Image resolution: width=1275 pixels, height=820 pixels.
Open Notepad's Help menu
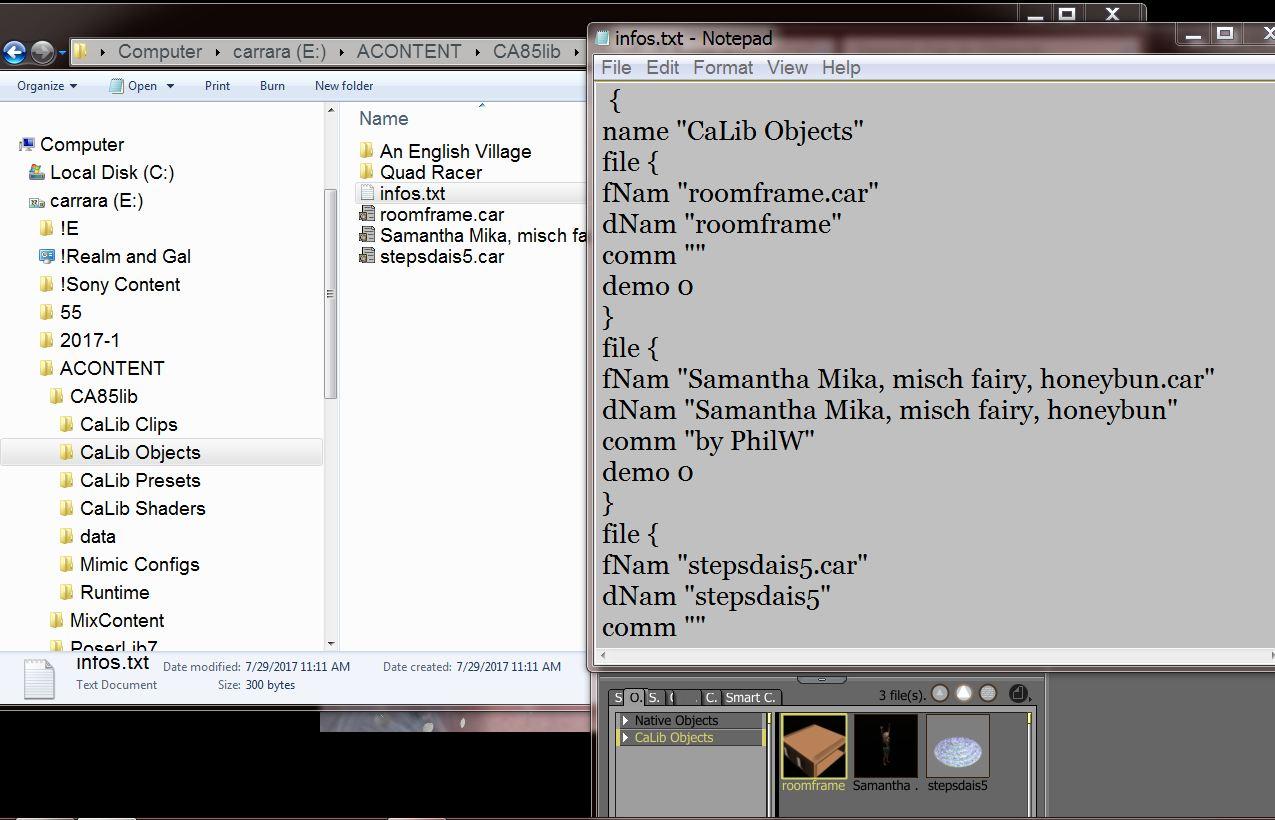click(841, 67)
